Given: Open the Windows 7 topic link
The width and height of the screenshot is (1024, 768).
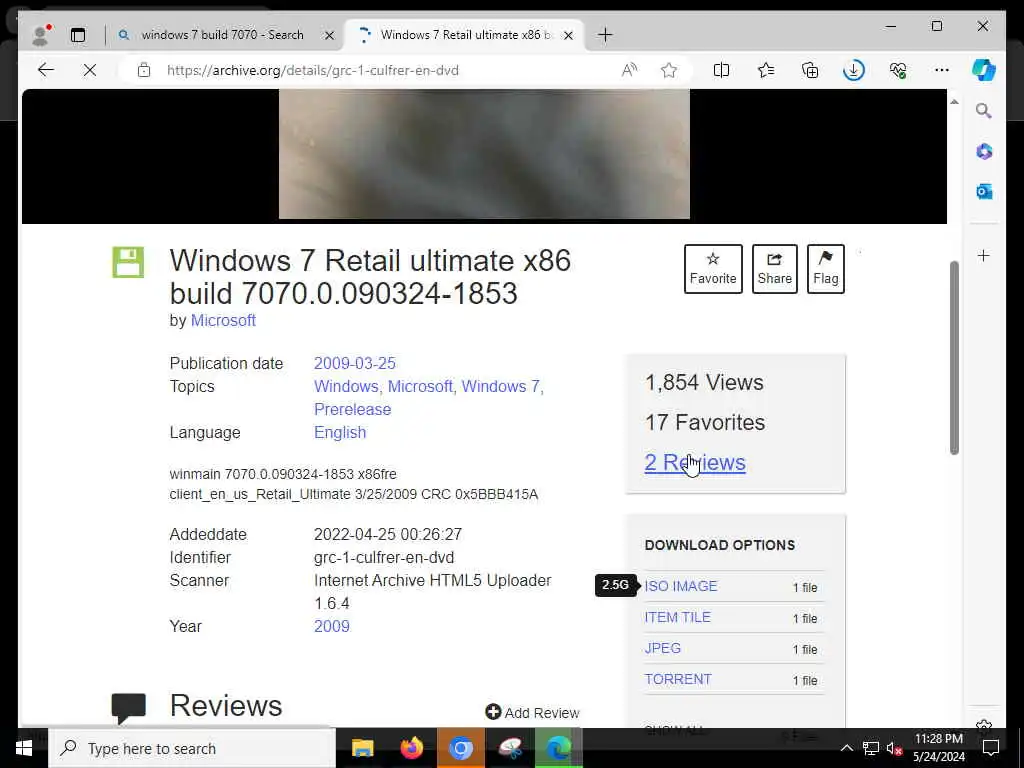Looking at the screenshot, I should (501, 387).
